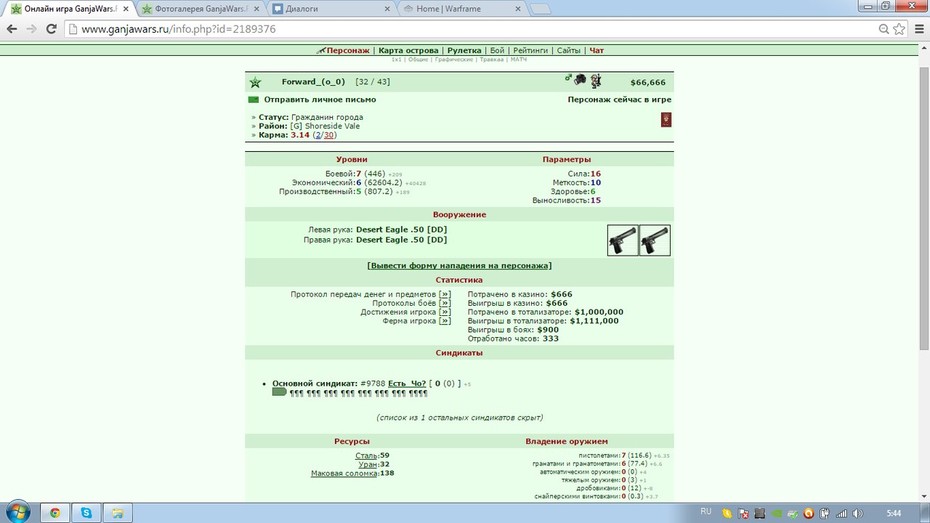Click the Уран resource link
Viewport: 930px width, 523px height.
(x=368, y=464)
